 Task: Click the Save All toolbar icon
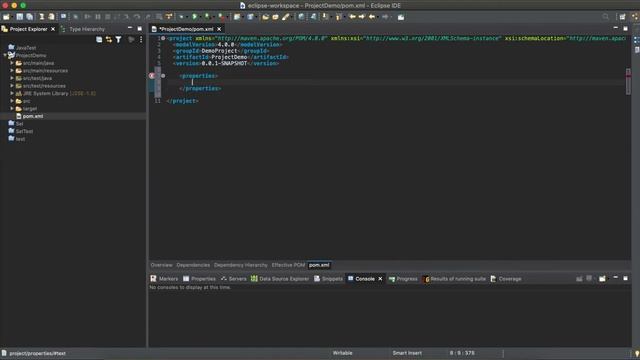click(30, 17)
